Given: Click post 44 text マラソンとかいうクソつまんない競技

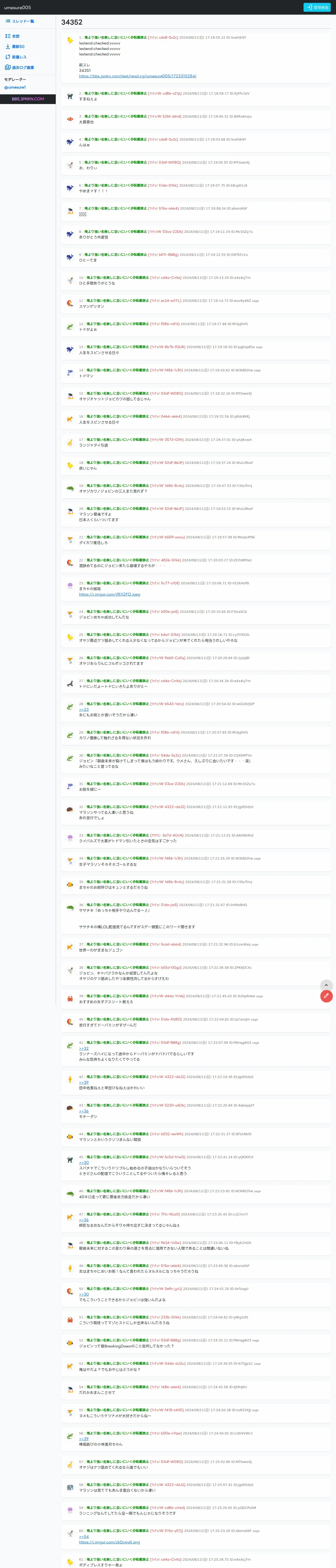Looking at the screenshot, I should point(109,1139).
